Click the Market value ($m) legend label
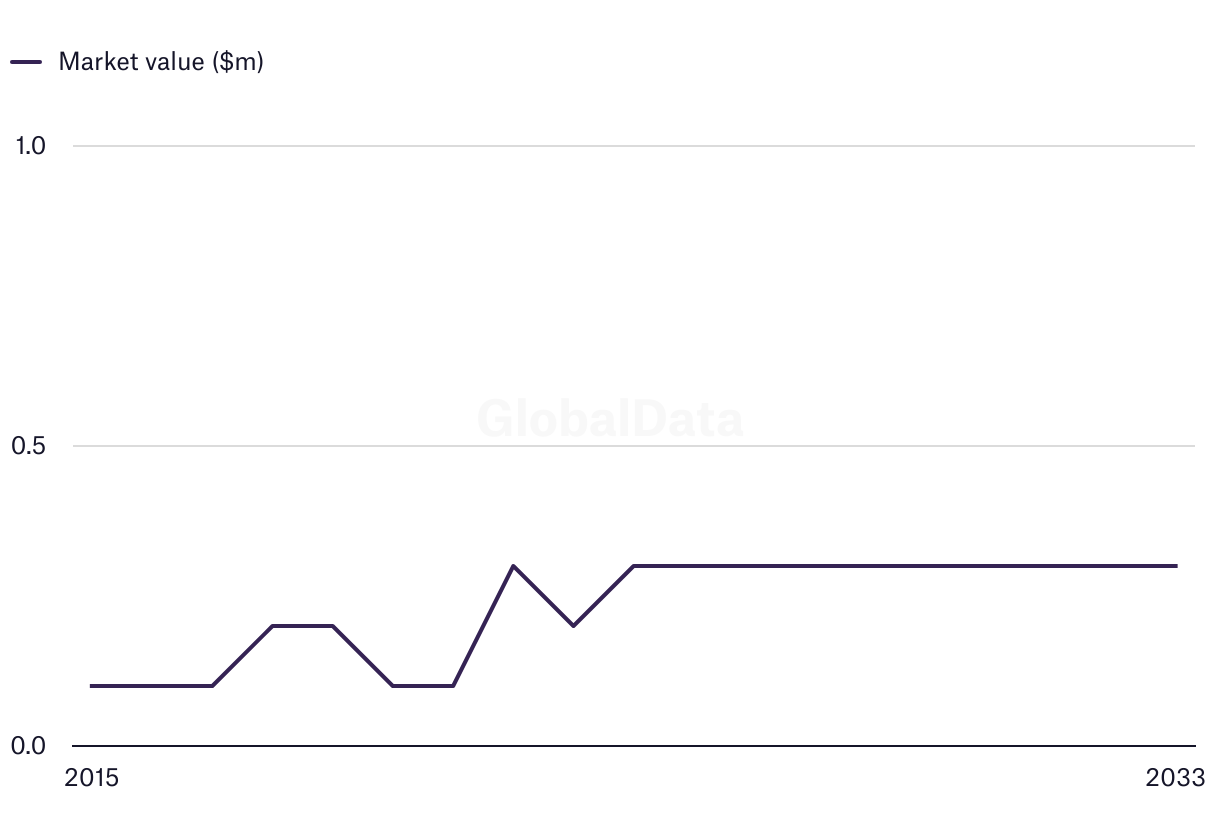 pos(161,61)
